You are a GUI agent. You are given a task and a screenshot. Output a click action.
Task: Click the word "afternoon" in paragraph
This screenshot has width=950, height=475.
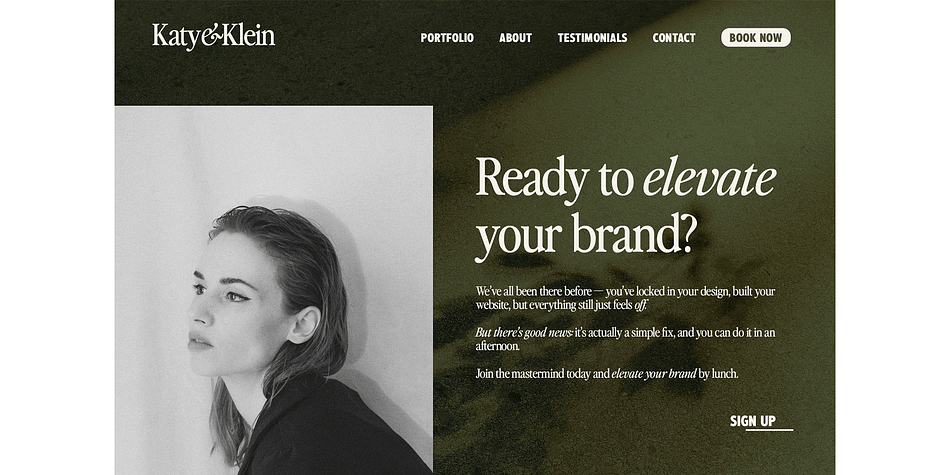(x=497, y=347)
